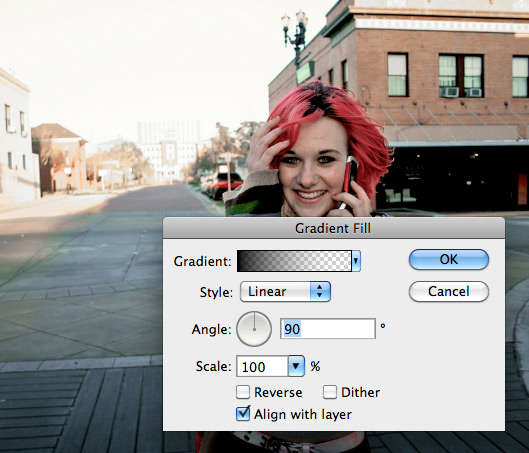Click the Angle input field
The width and height of the screenshot is (529, 453).
(328, 329)
